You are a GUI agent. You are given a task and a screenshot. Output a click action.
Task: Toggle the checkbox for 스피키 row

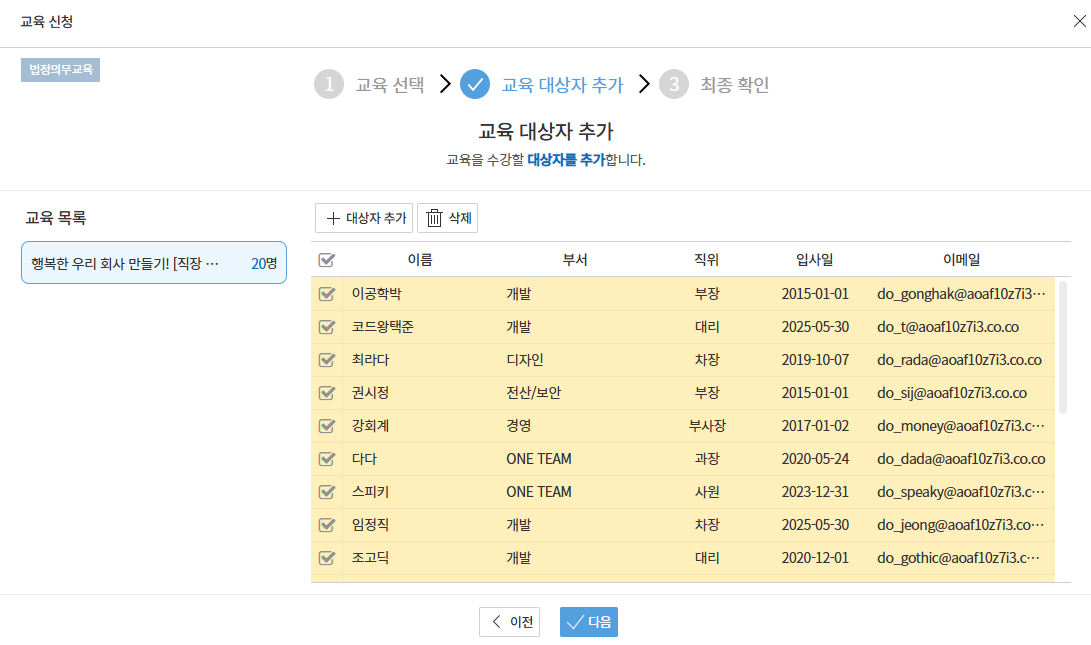pos(326,492)
